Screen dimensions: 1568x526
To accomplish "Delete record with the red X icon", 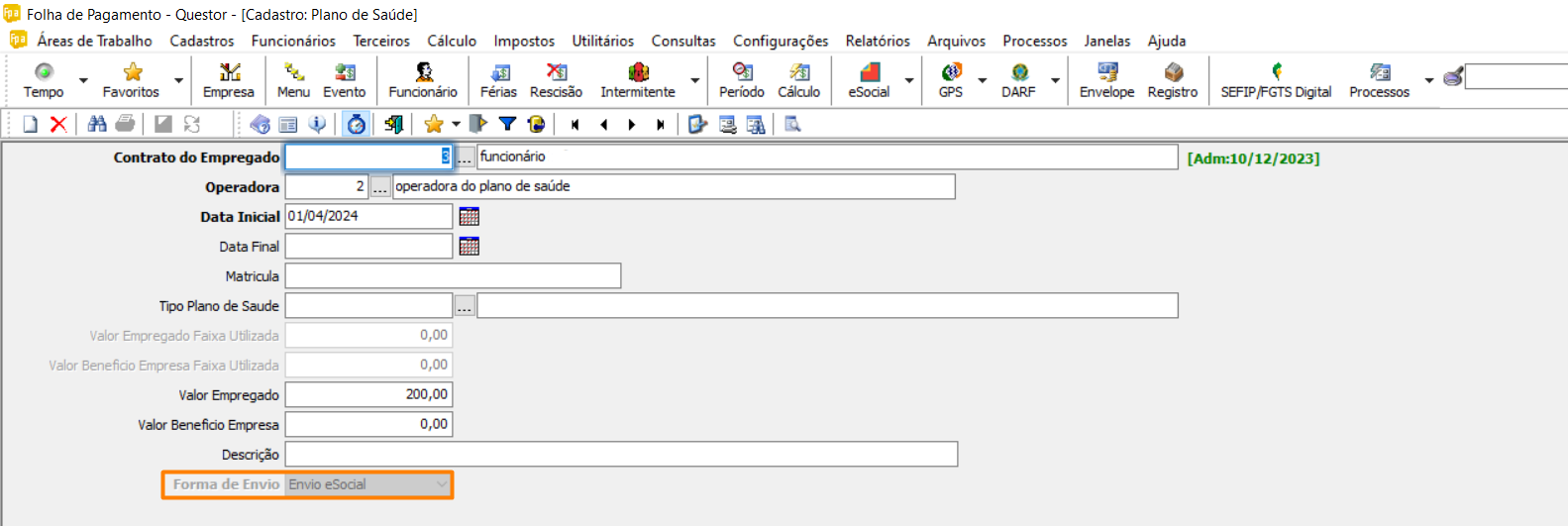I will [x=58, y=124].
